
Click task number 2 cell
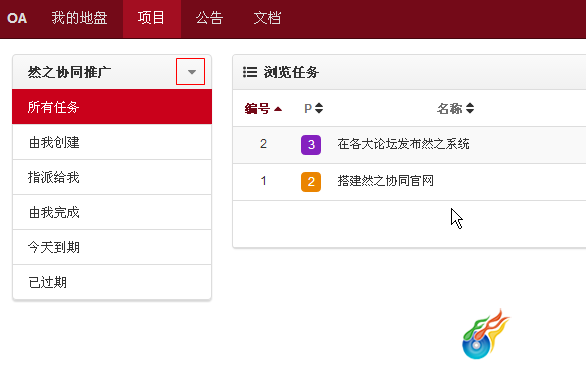tap(263, 144)
